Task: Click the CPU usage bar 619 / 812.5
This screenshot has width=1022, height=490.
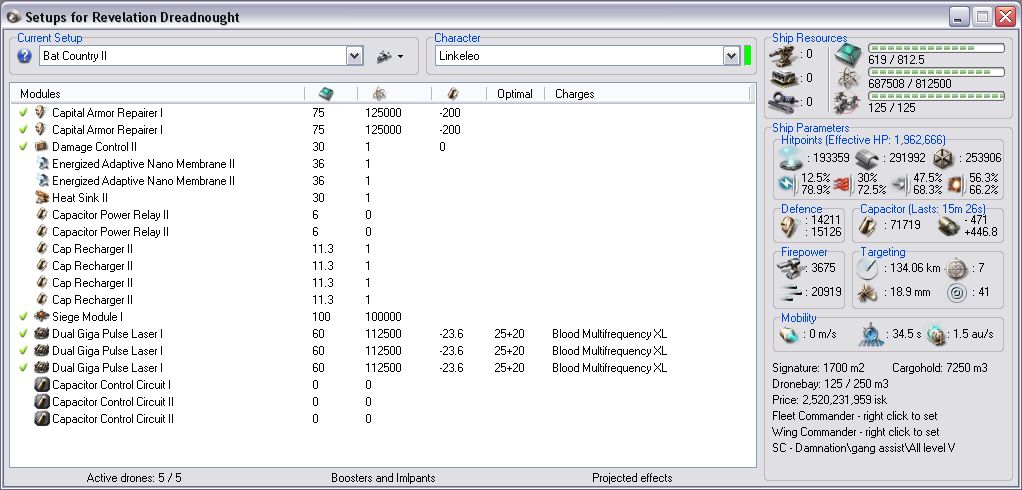Action: [x=937, y=48]
